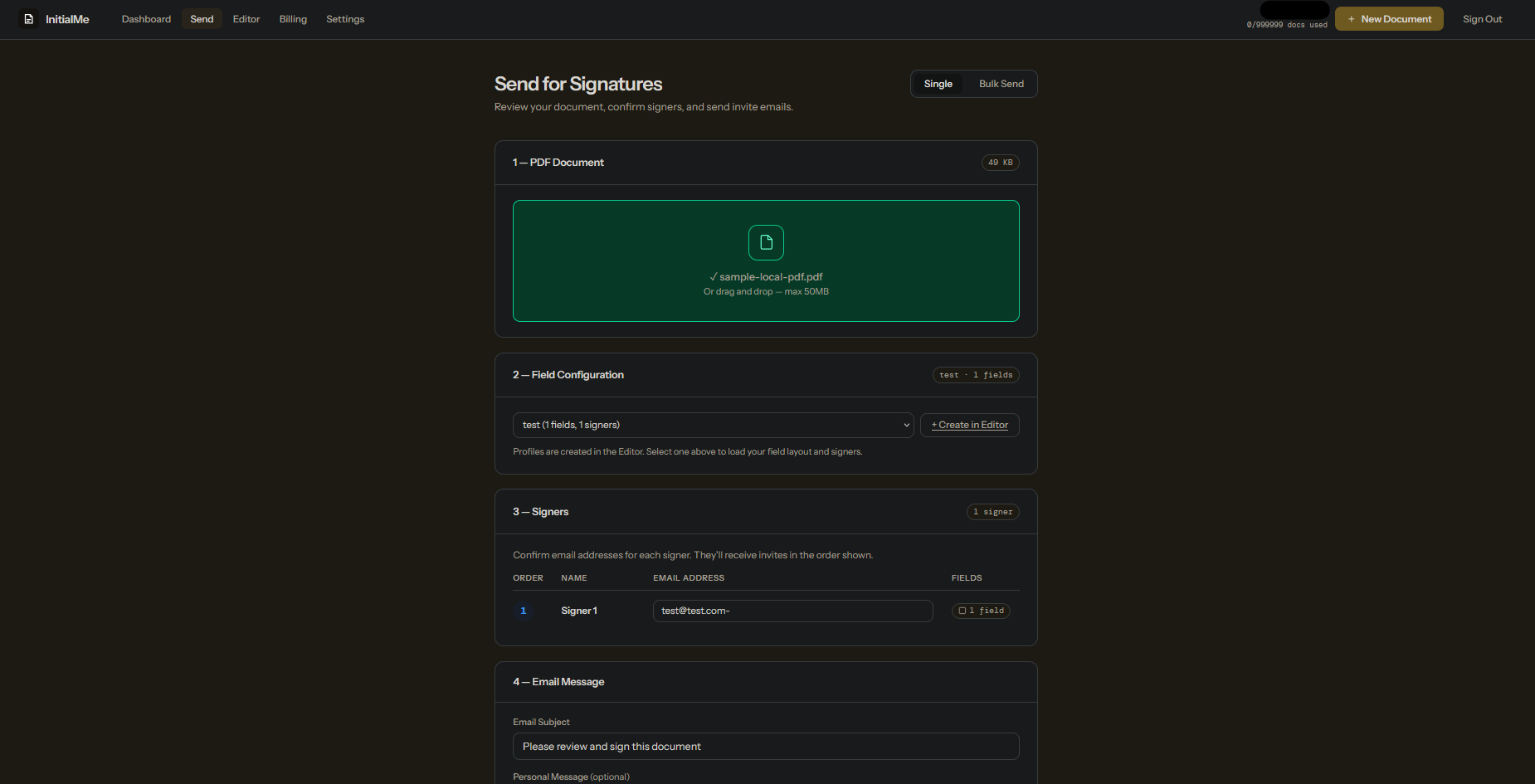Open the Dashboard page
Viewport: 1535px width, 784px height.
146,19
